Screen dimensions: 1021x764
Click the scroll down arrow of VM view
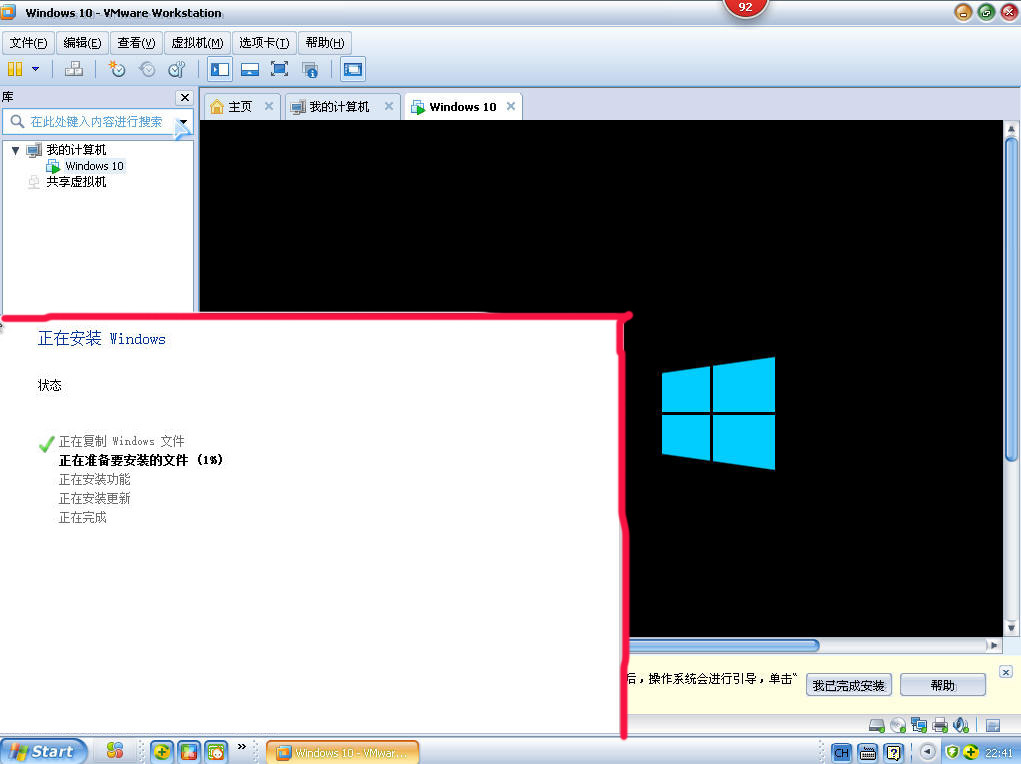pyautogui.click(x=1011, y=628)
